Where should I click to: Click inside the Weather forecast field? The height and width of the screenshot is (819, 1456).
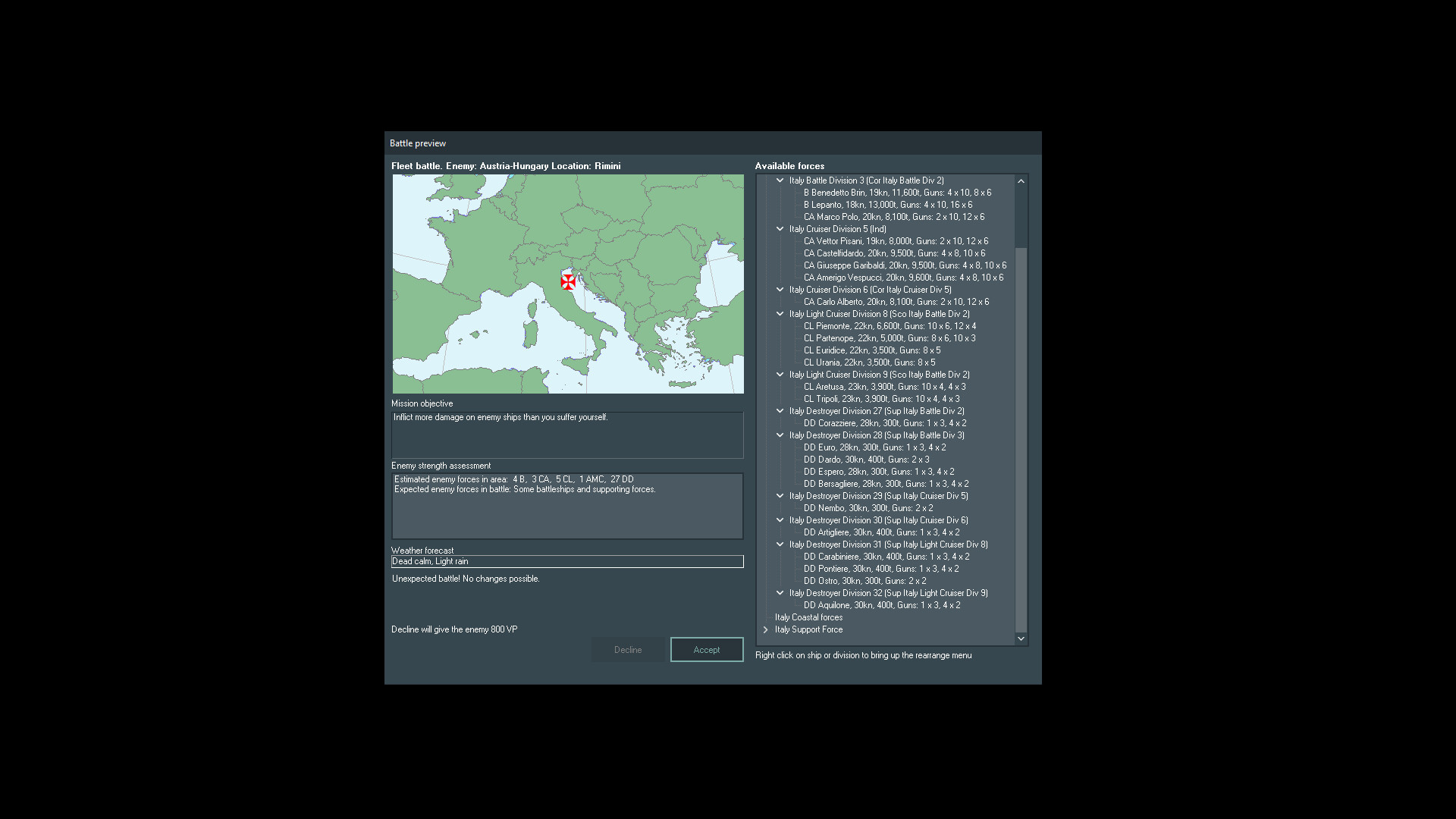[566, 561]
